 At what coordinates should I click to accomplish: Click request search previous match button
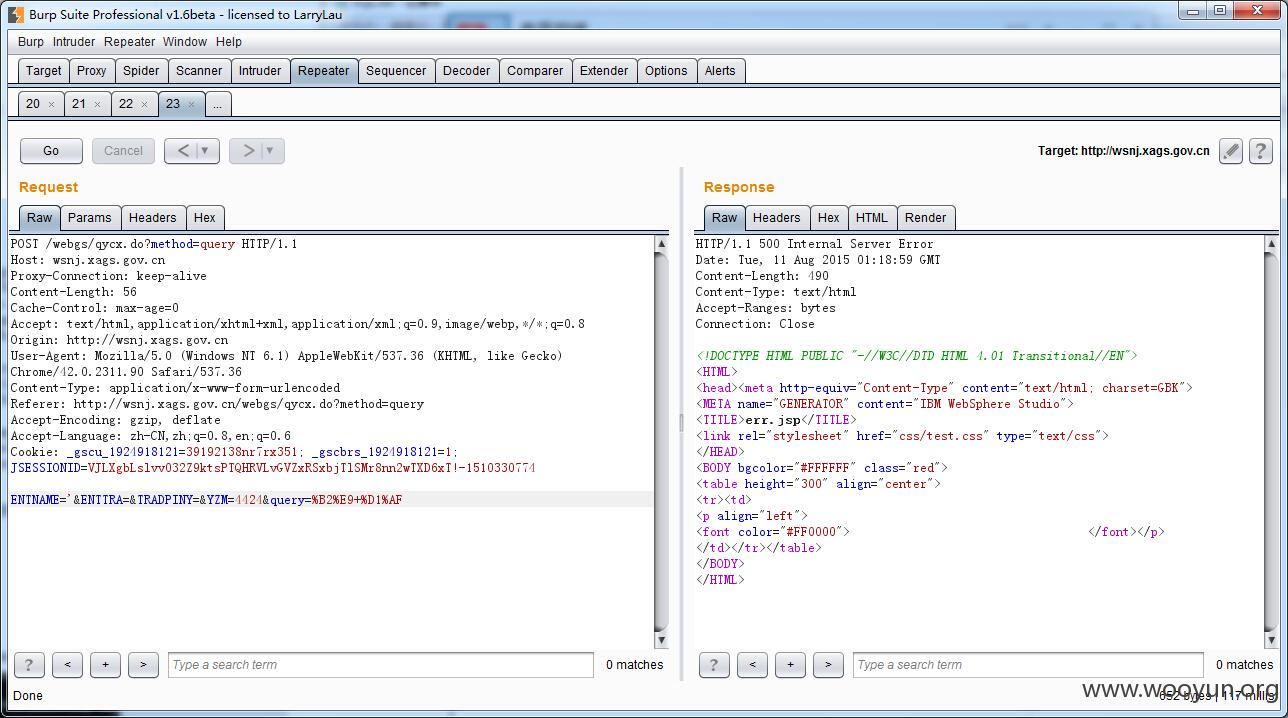[x=67, y=664]
